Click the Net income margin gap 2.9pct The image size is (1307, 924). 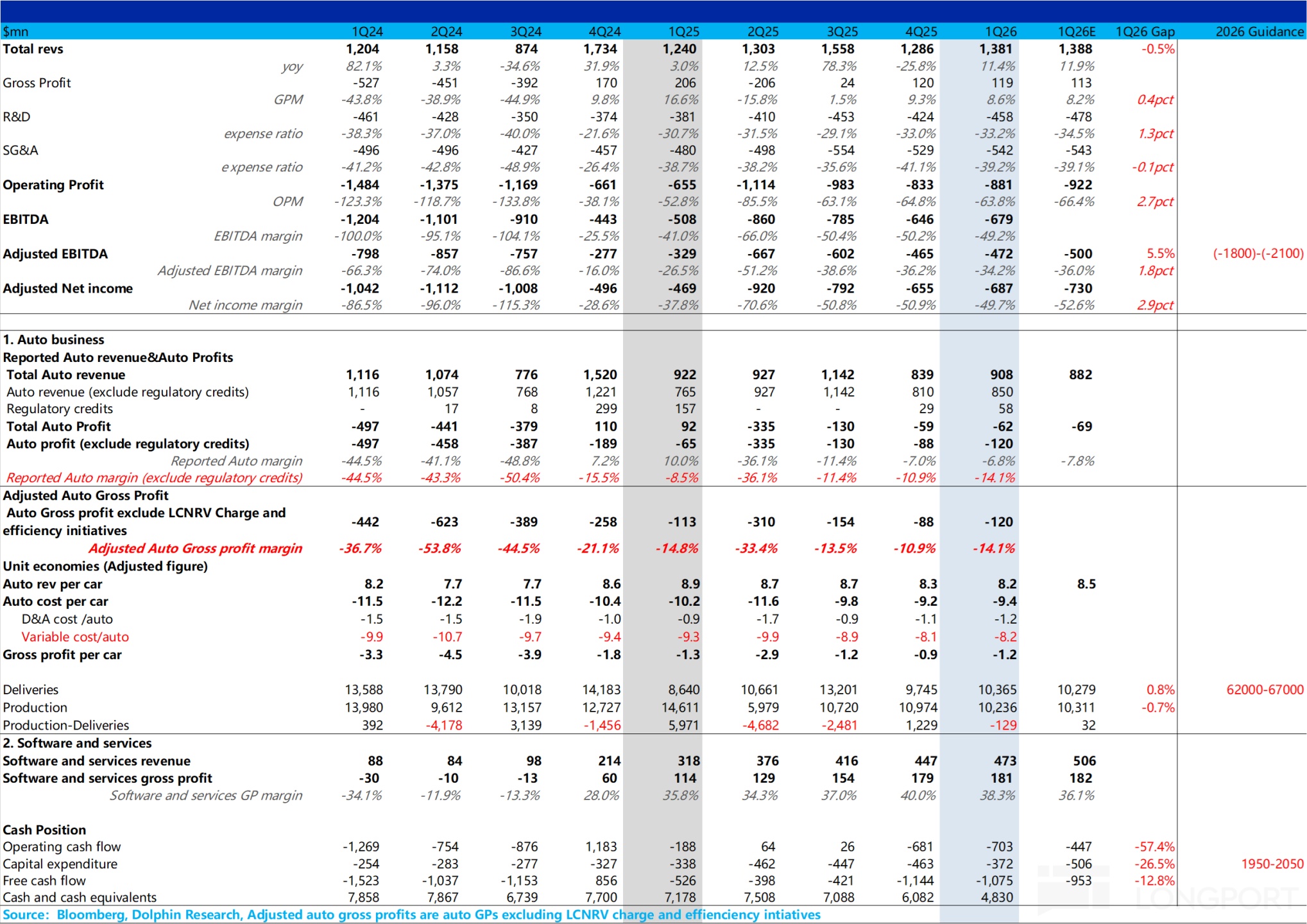(x=1156, y=305)
